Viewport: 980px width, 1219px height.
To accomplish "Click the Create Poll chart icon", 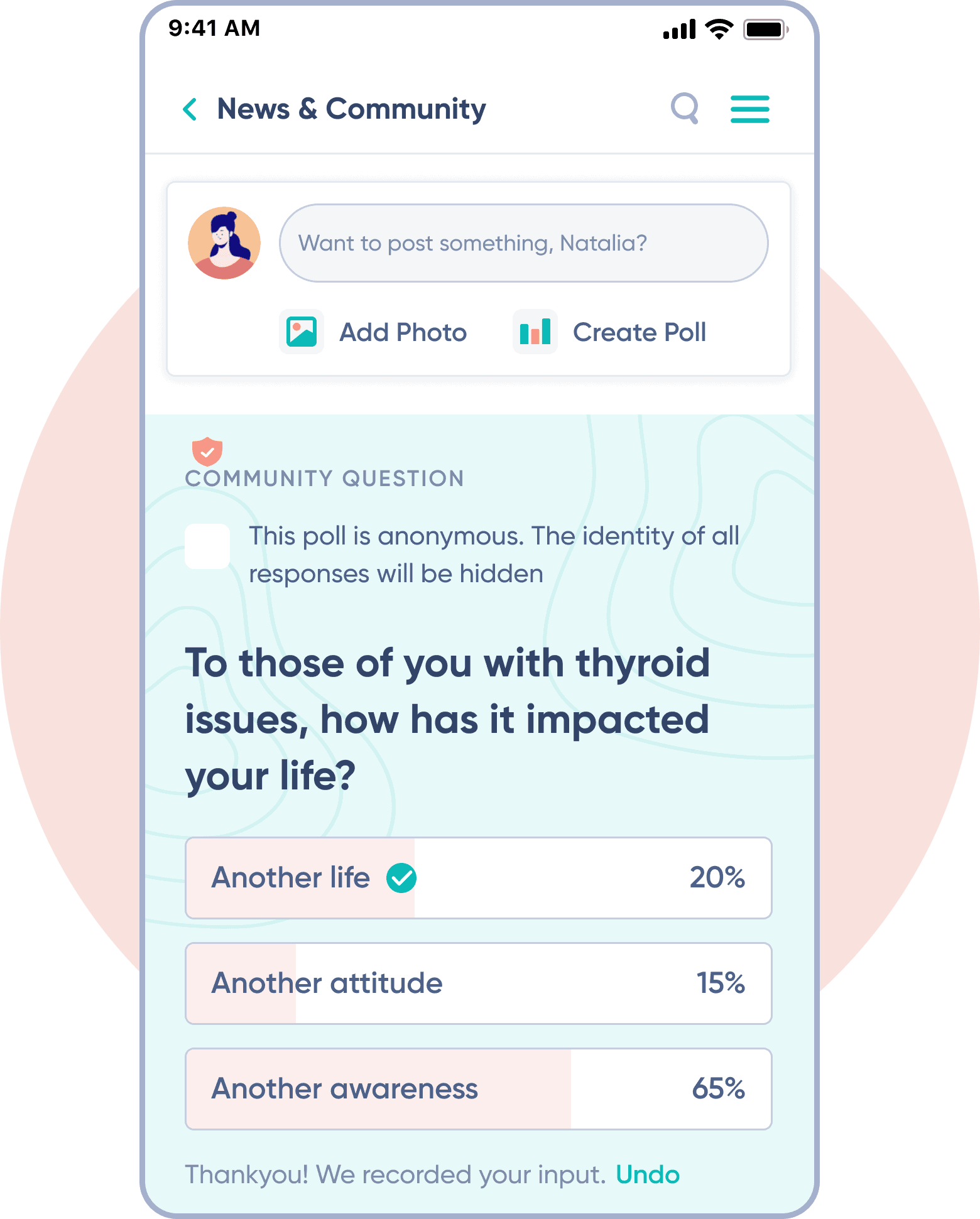I will pos(535,332).
